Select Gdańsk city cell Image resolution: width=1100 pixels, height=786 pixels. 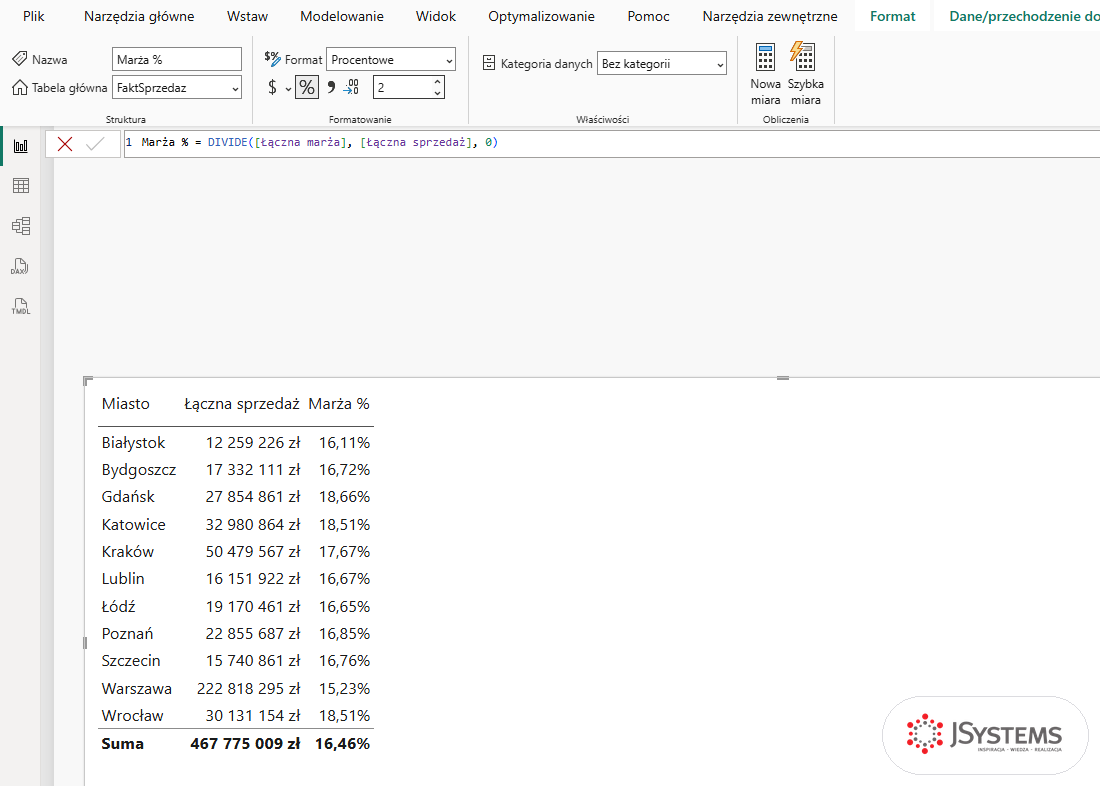click(128, 497)
